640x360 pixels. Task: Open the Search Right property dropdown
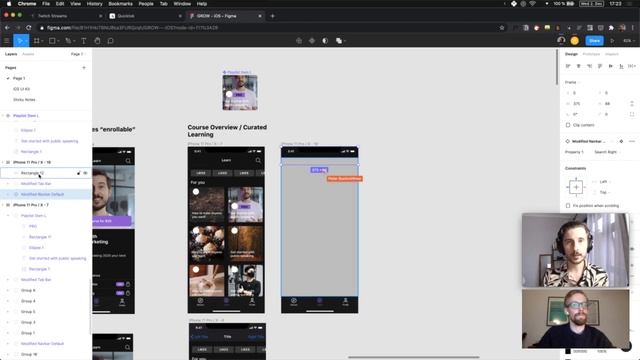[x=607, y=152]
